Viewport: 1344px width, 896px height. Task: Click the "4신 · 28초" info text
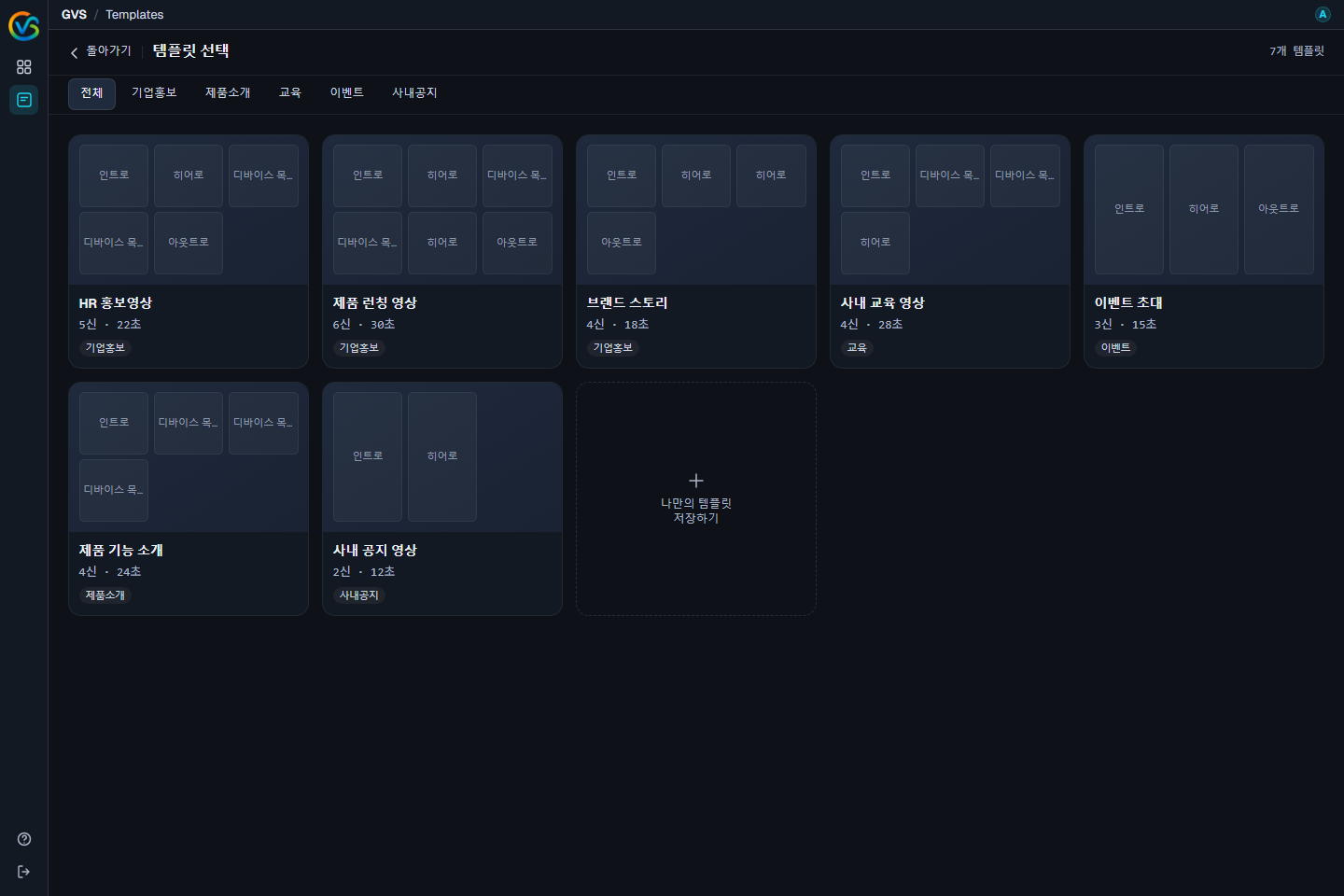[x=872, y=325]
